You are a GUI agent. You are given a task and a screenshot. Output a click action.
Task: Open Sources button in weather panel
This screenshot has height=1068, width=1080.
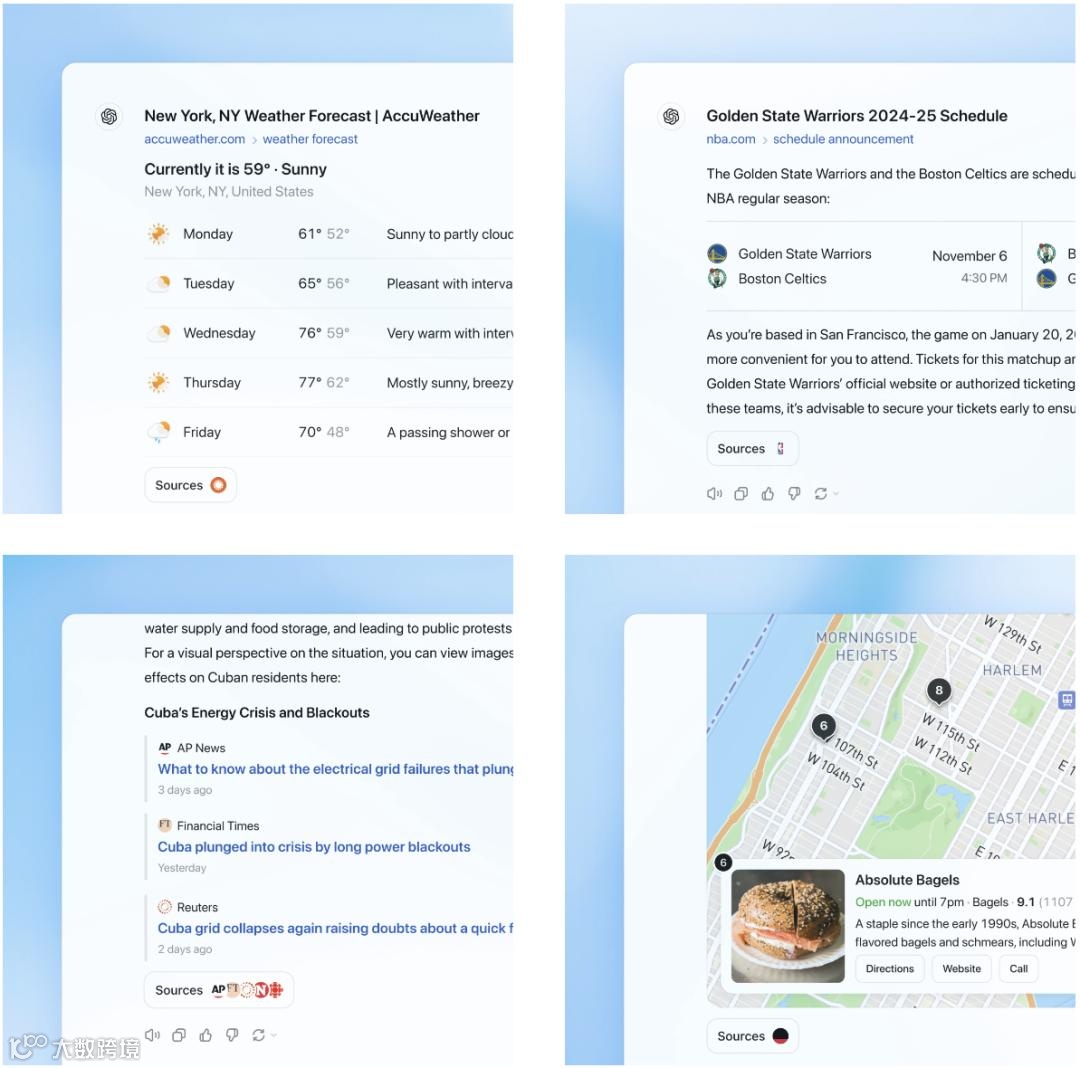pyautogui.click(x=190, y=485)
